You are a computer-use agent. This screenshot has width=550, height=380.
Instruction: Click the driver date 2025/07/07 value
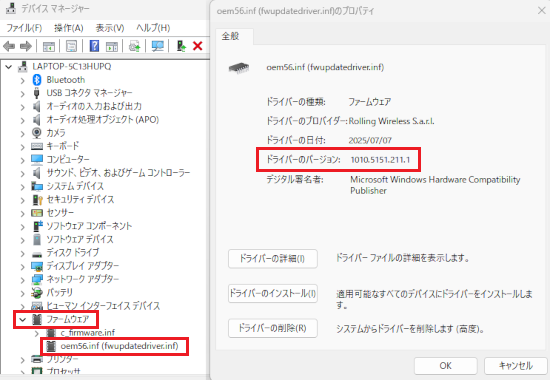tap(370, 140)
